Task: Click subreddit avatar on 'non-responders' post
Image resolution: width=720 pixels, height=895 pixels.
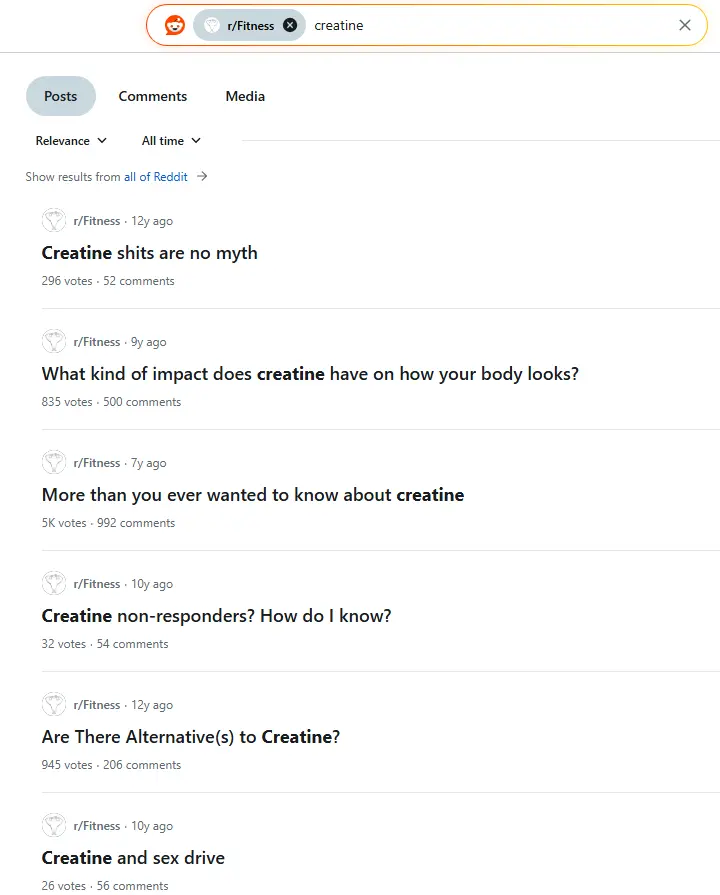Action: click(x=54, y=584)
